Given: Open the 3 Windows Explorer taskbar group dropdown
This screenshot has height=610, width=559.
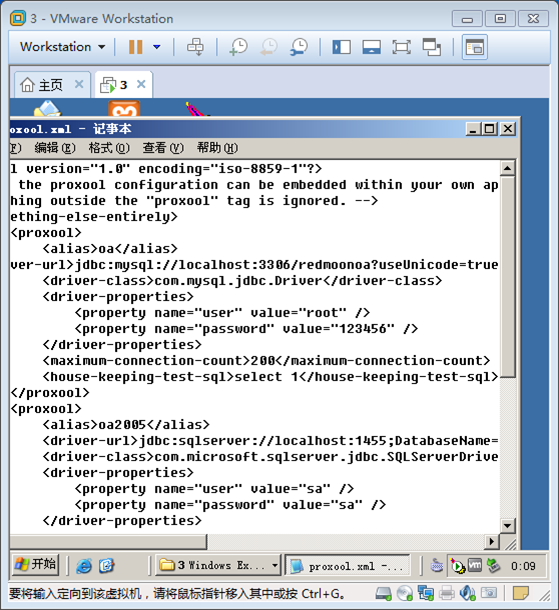Looking at the screenshot, I should coord(275,565).
